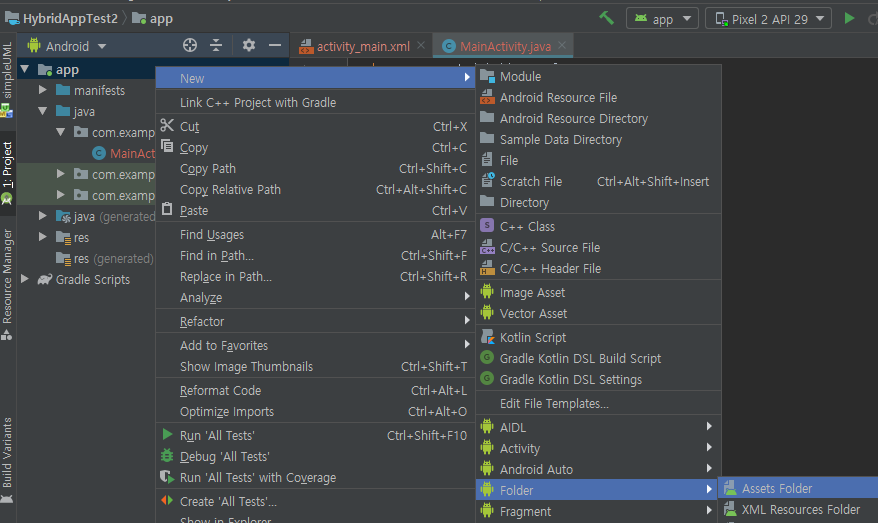
Task: Click the Make Project hammer icon
Action: point(606,18)
